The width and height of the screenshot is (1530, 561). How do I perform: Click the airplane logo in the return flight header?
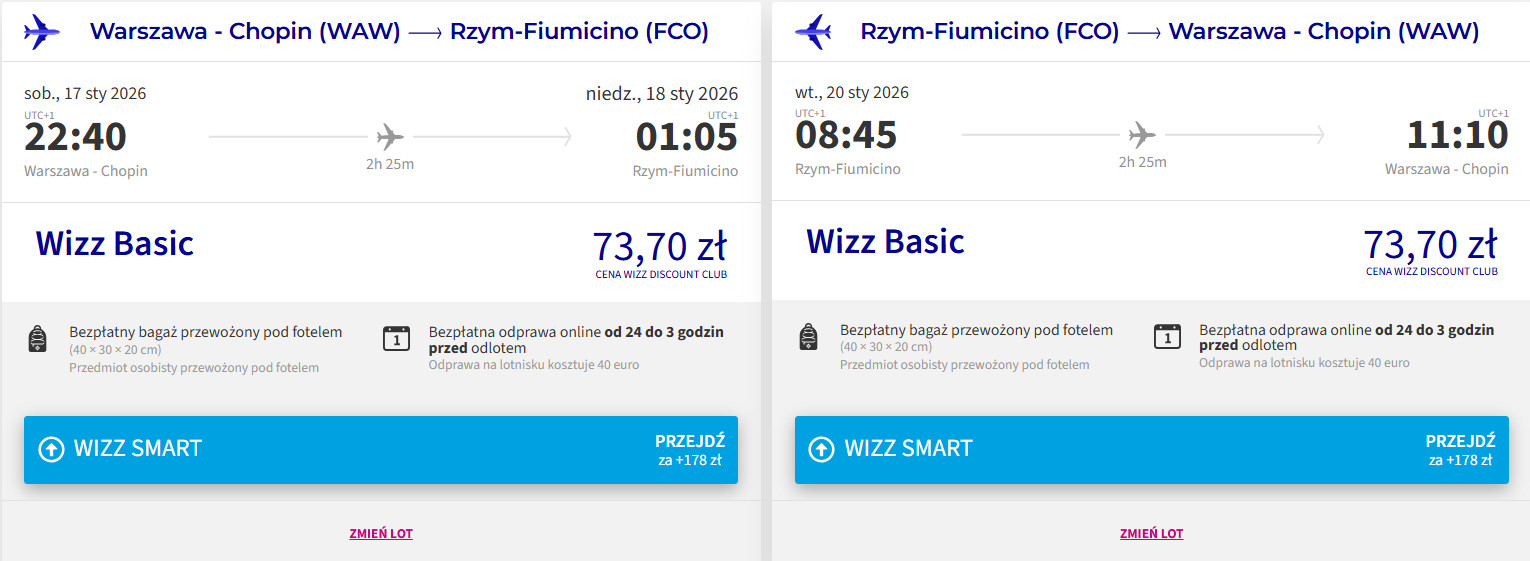pos(813,31)
